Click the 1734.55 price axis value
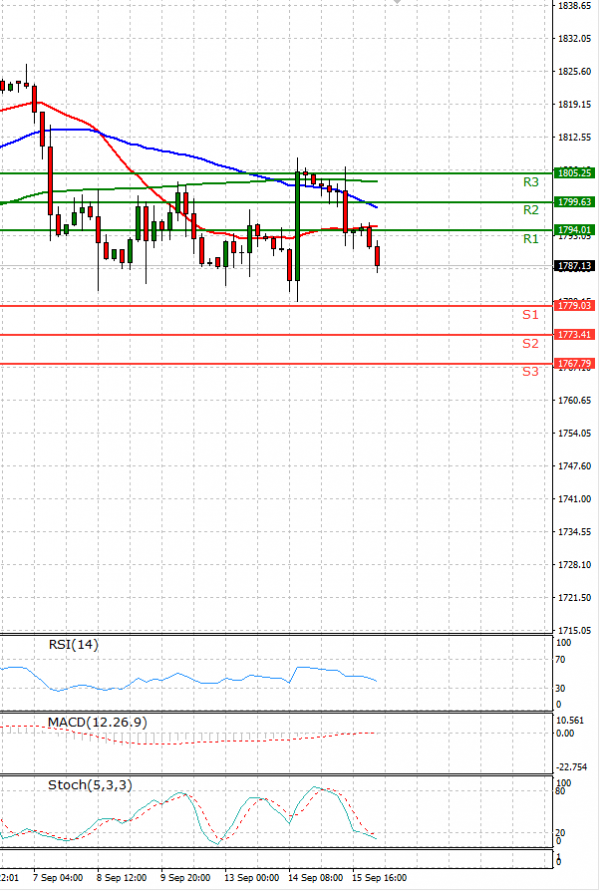Screen dimensions: 600x891 coord(574,532)
